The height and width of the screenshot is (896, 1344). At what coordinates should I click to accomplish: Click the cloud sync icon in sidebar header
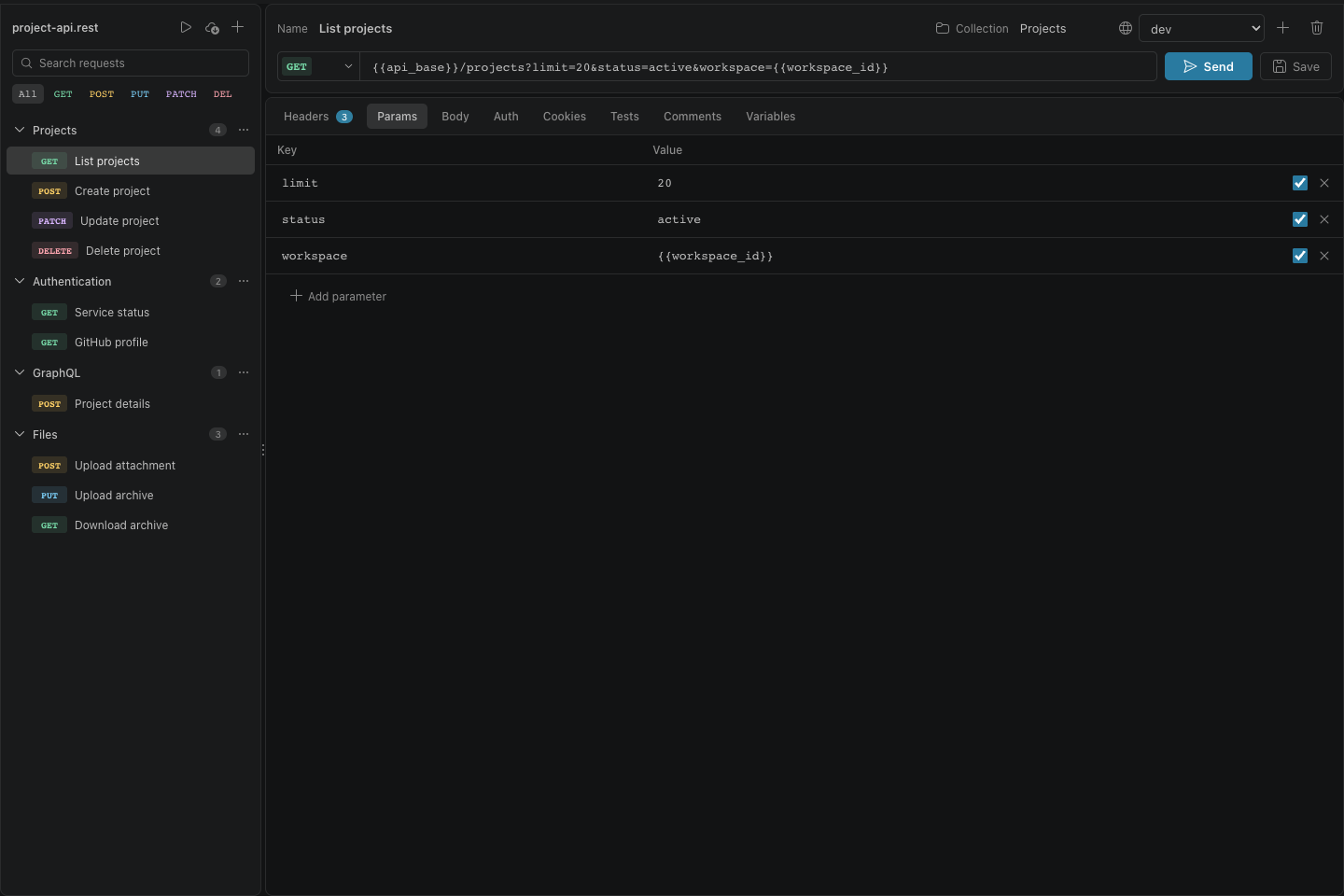coord(212,27)
